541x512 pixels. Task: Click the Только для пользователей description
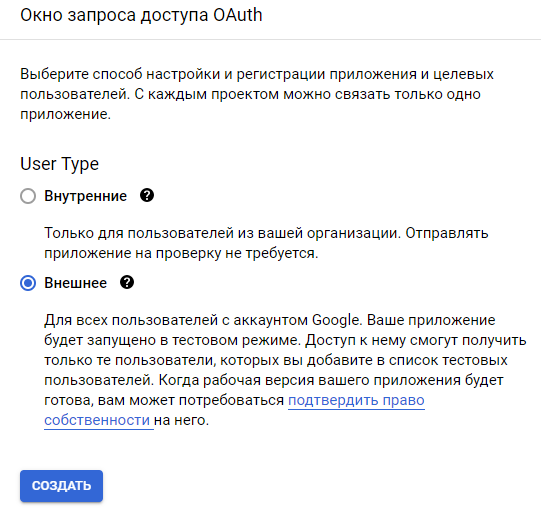(x=266, y=243)
